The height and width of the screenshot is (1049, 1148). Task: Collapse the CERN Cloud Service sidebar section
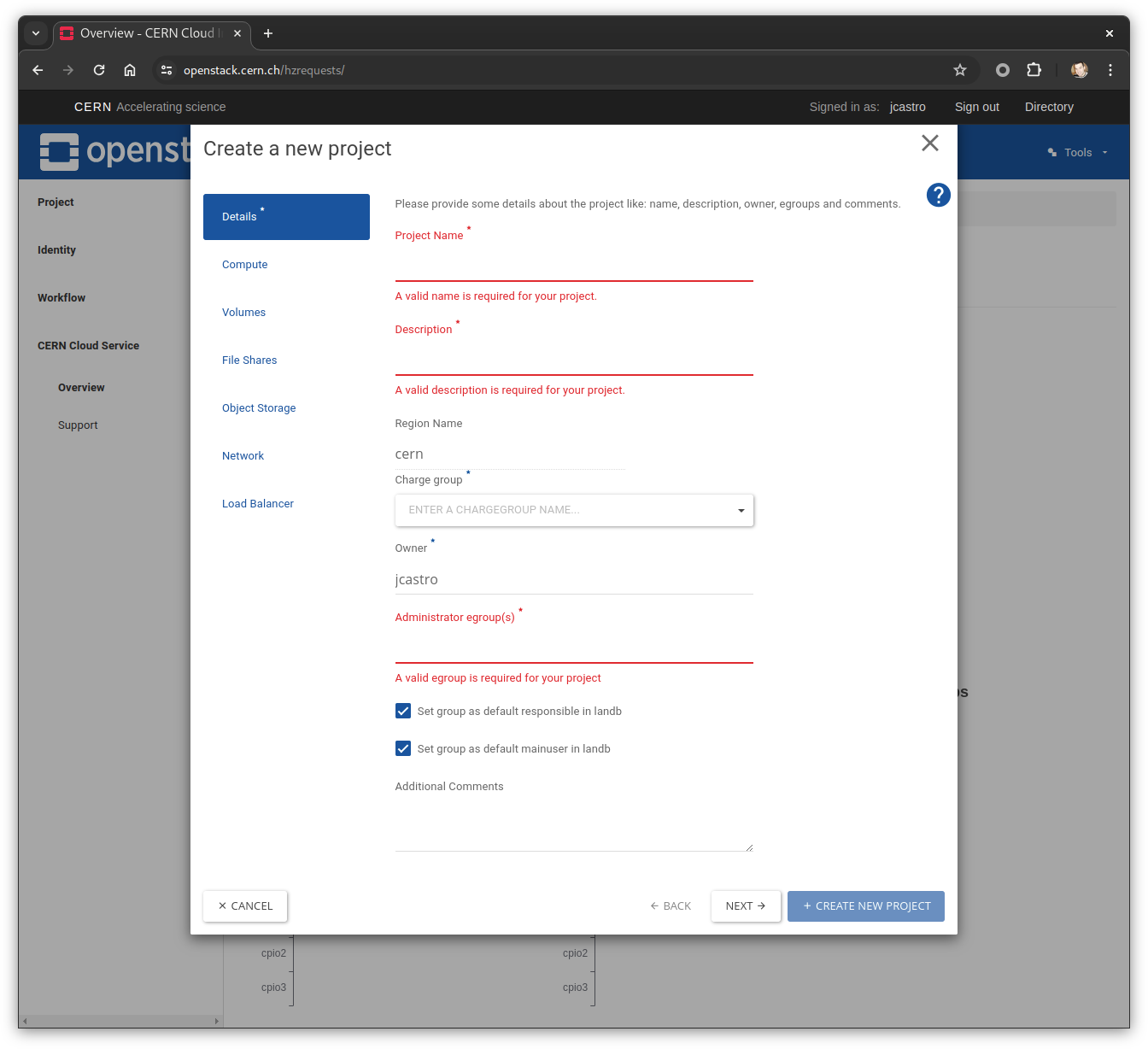click(x=88, y=346)
